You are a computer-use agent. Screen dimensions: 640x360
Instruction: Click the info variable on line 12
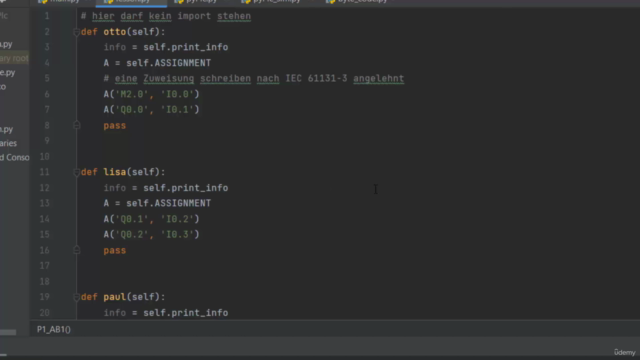pyautogui.click(x=115, y=188)
